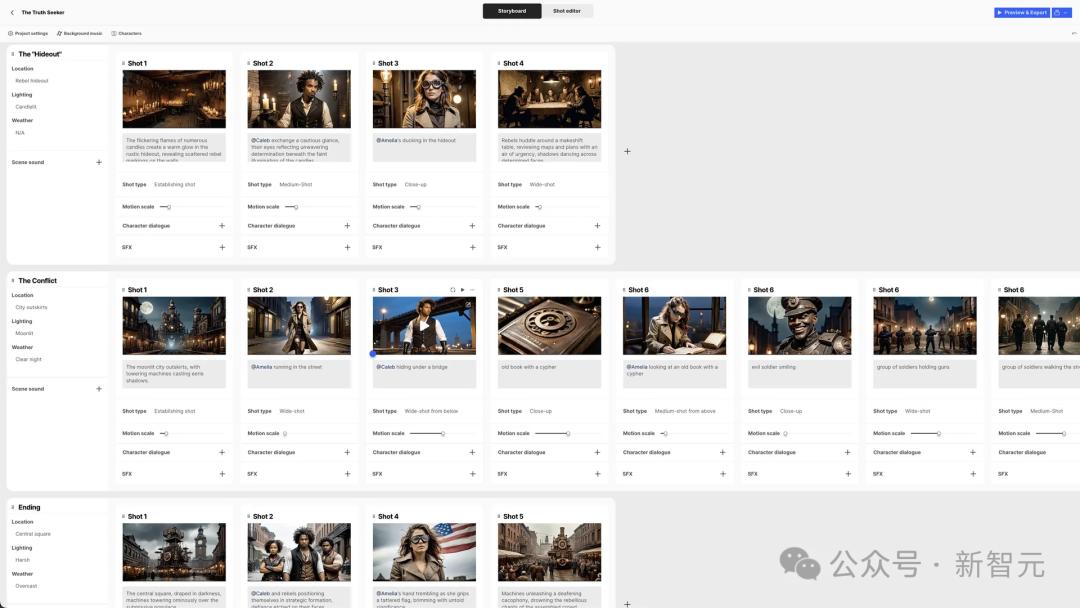Image resolution: width=1080 pixels, height=608 pixels.
Task: Select the Ending Shot 4 thumbnail with flag
Action: [x=424, y=552]
